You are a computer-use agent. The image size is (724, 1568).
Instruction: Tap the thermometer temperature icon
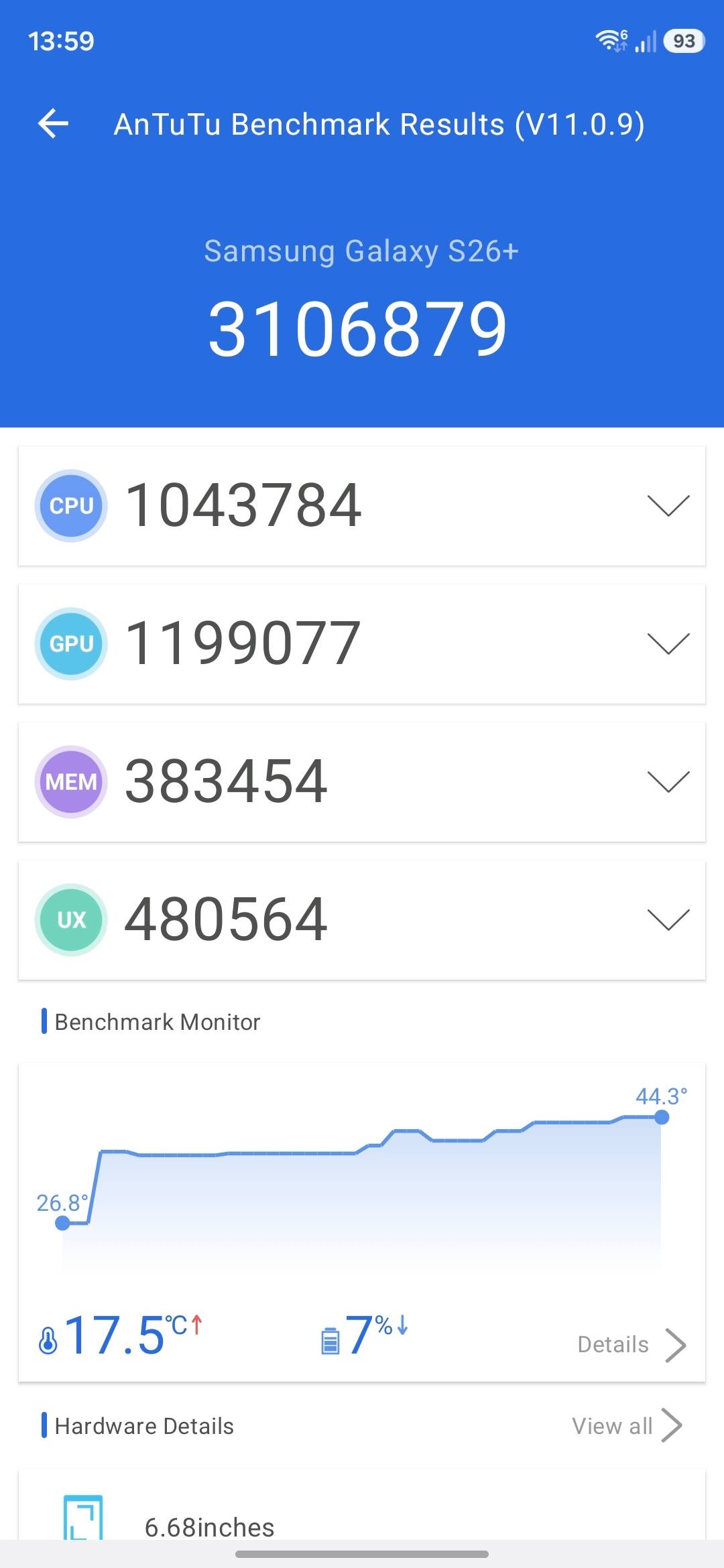tap(48, 1340)
